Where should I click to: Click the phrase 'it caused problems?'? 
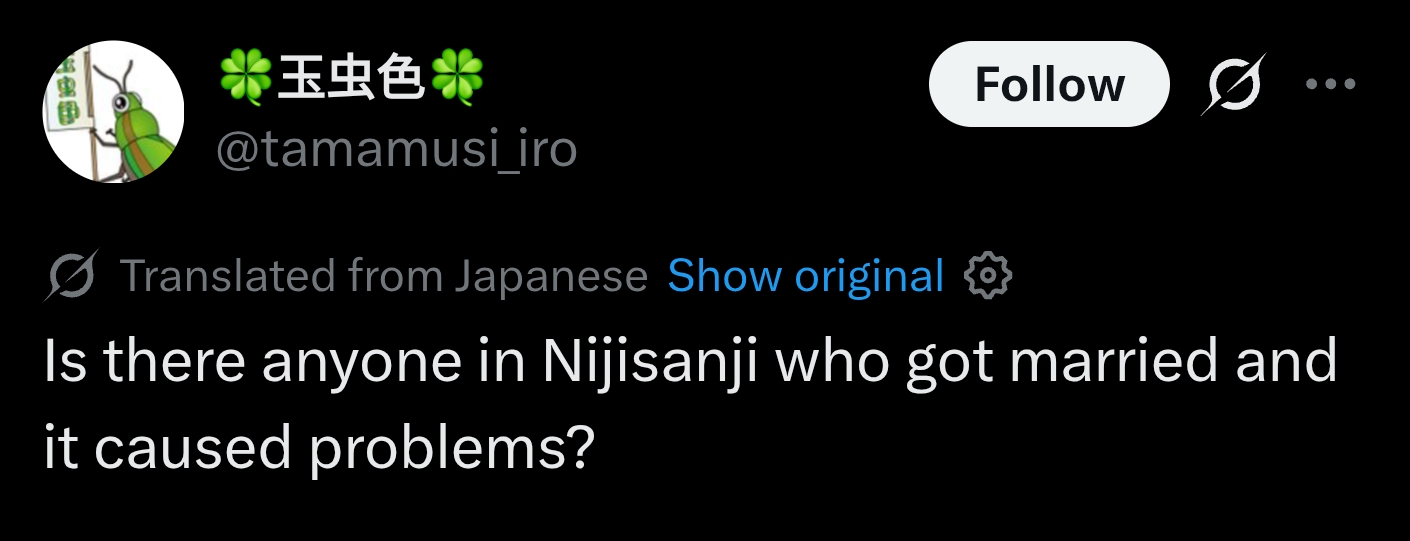[x=319, y=448]
